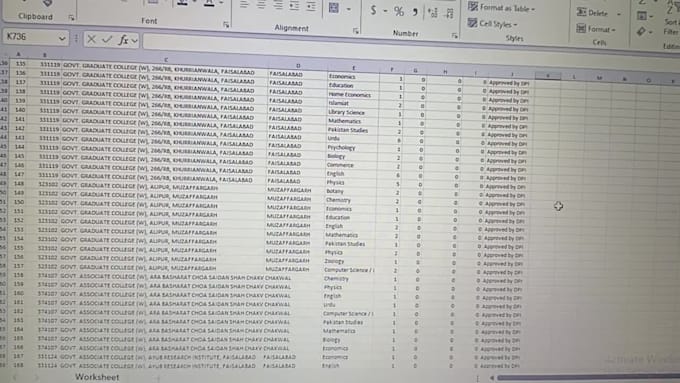680x383 pixels.
Task: Click the cancel X in formula bar
Action: [91, 39]
